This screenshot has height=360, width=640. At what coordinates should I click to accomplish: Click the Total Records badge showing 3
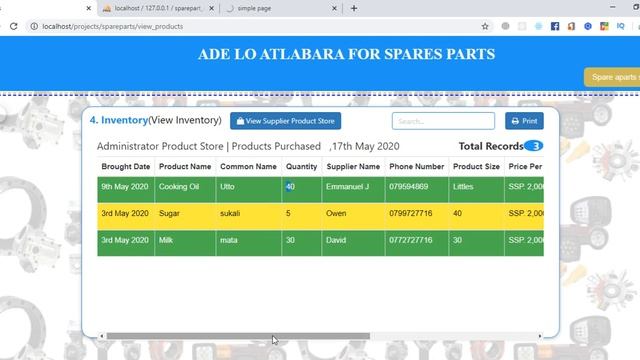533,146
